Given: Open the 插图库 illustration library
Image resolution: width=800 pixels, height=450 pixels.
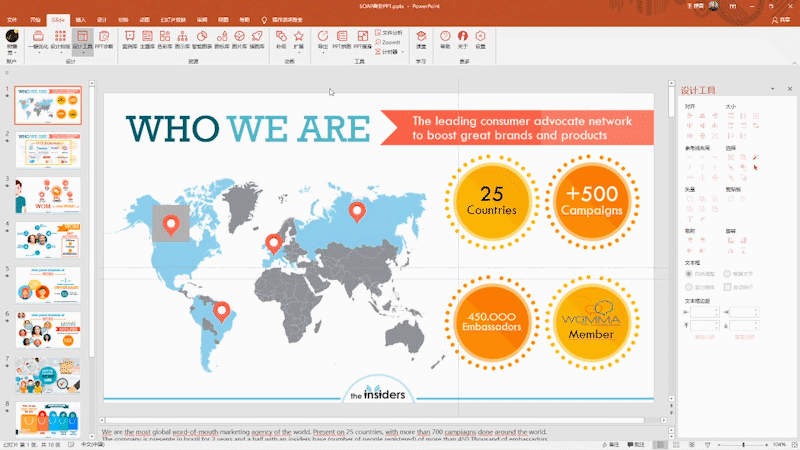Looking at the screenshot, I should coord(257,39).
